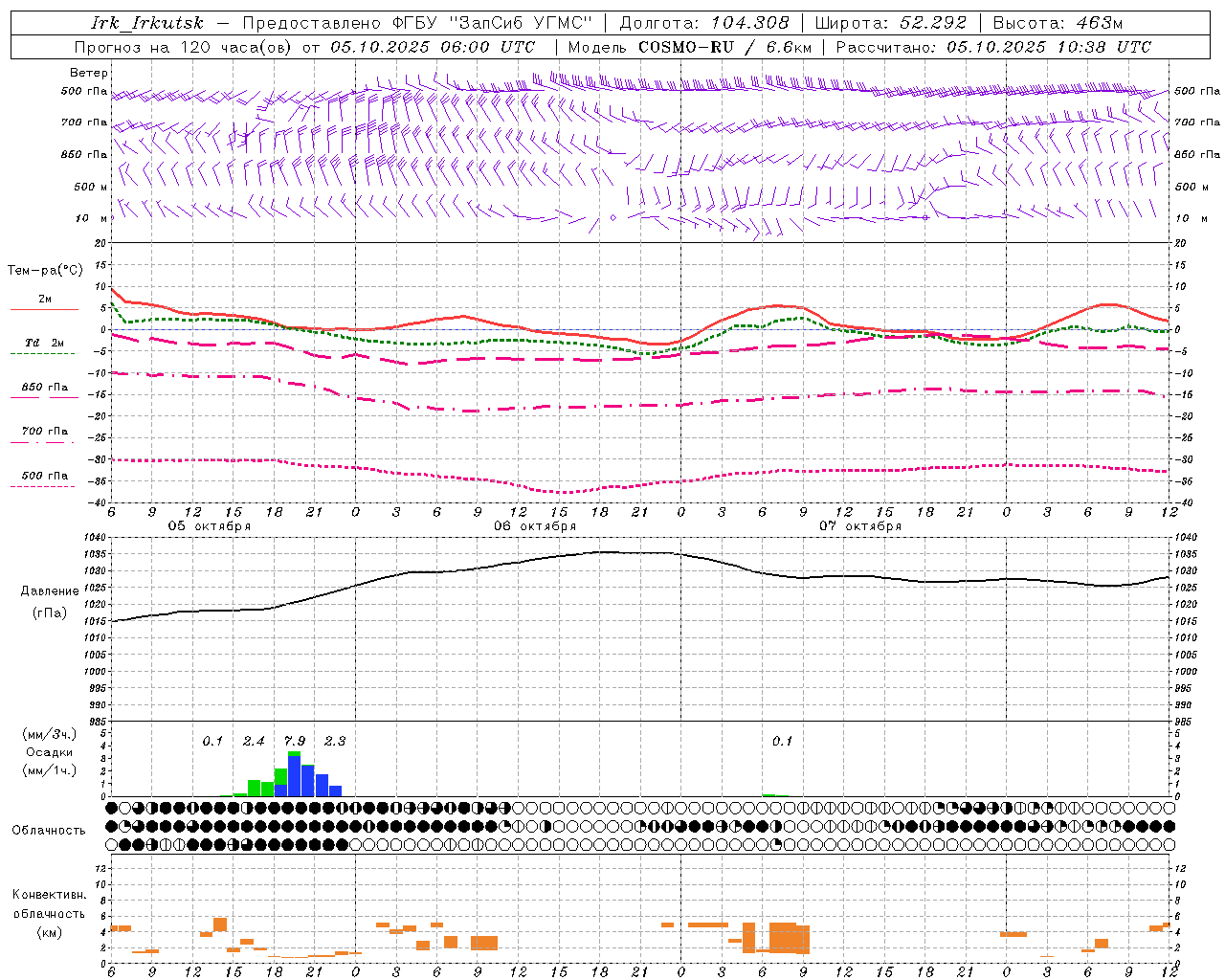Viewport: 1225px width, 980px height.
Task: Click the Тем-ра(°C) panel label
Action: pos(46,271)
